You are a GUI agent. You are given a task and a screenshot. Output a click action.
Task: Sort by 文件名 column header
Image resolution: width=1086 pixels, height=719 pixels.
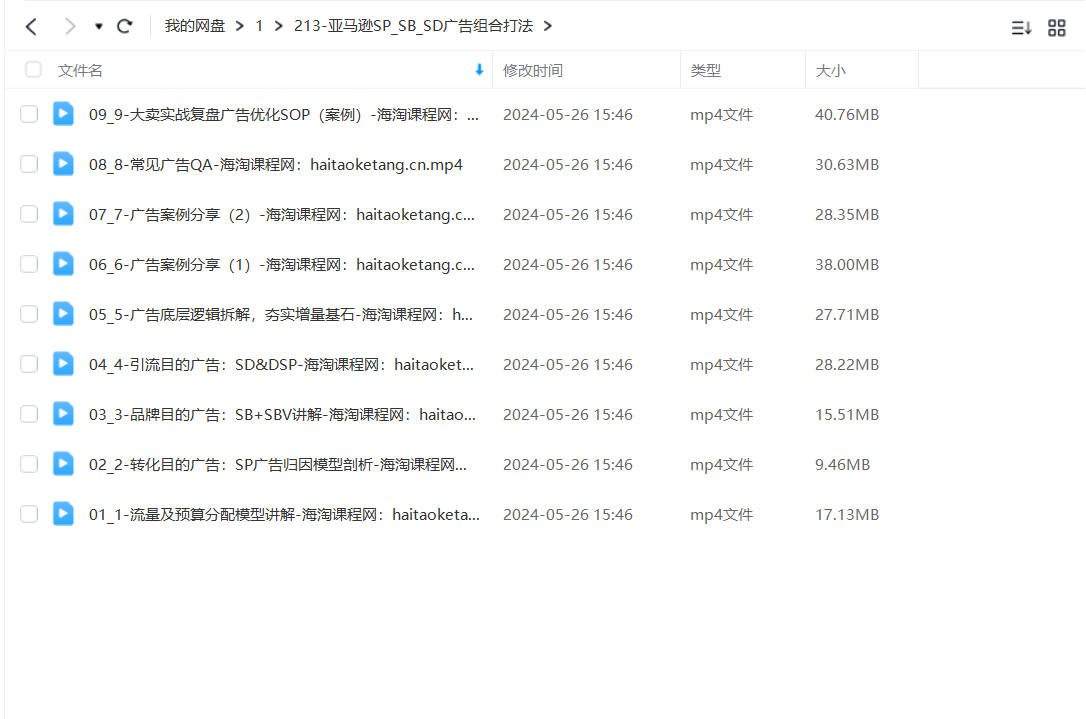coord(80,71)
